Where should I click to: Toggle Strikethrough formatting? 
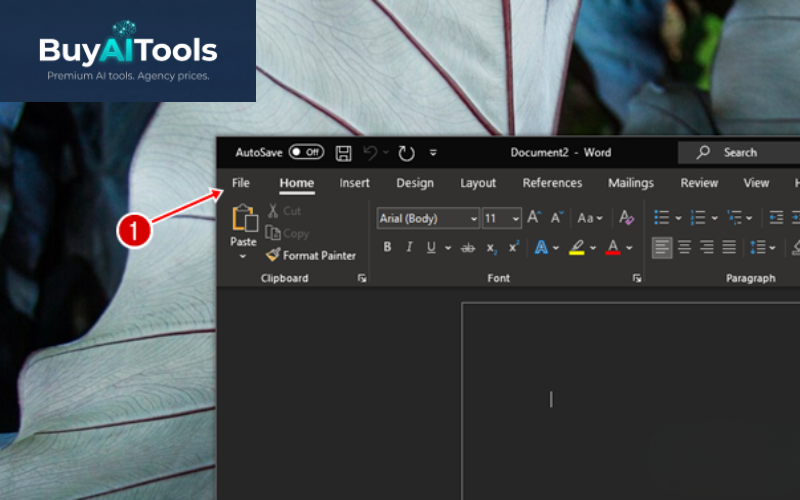468,248
